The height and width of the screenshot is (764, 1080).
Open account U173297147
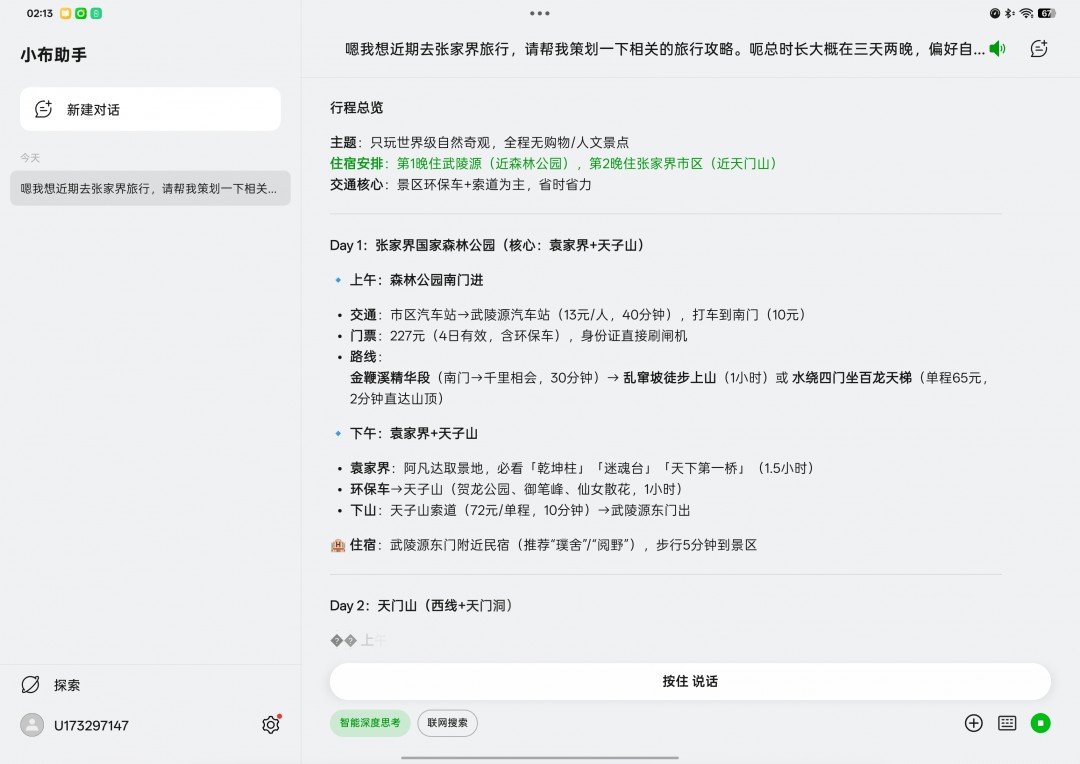(x=91, y=725)
